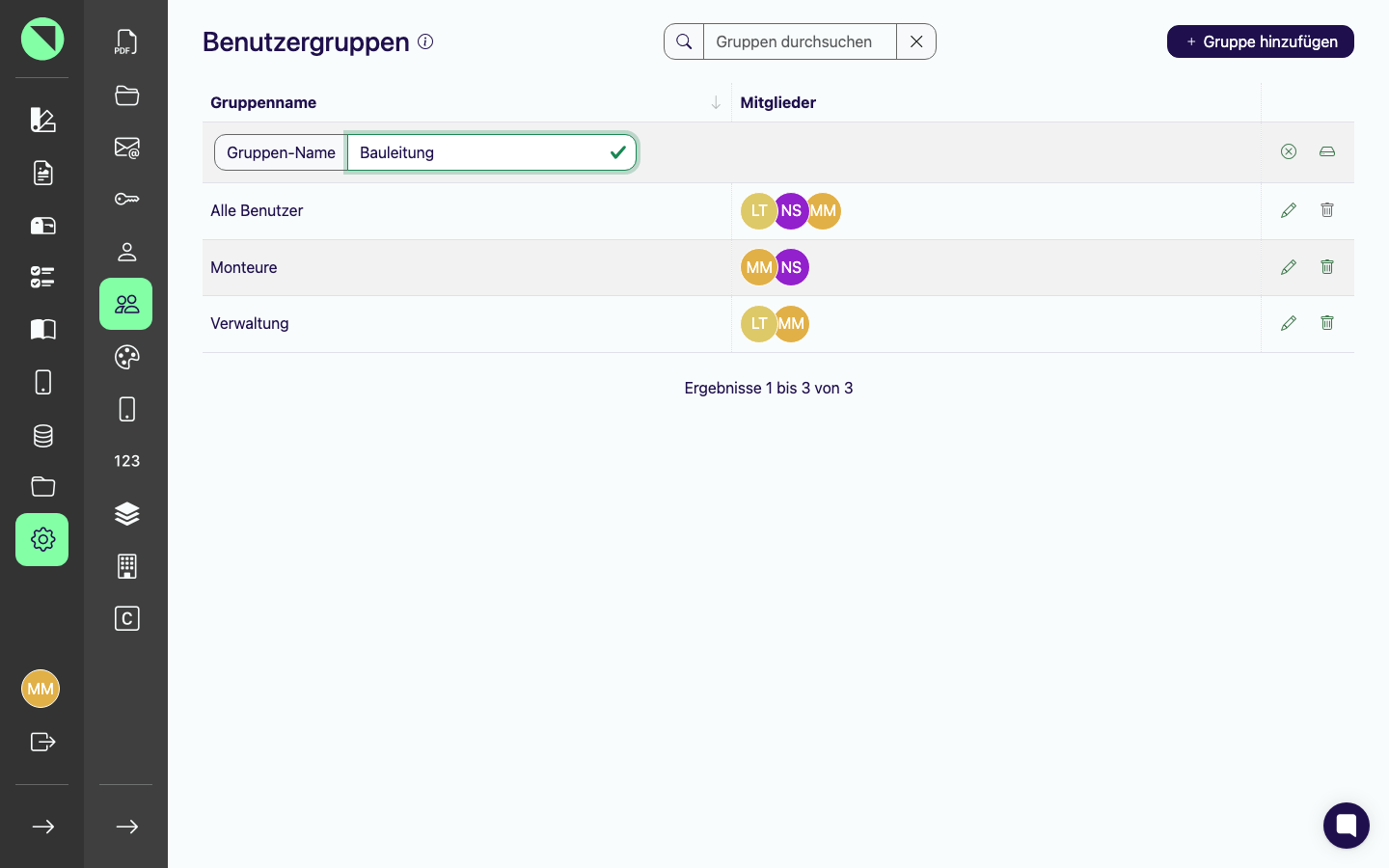Click MM avatar in Alle Benutzer row
Screen dimensions: 1389x868
click(825, 211)
